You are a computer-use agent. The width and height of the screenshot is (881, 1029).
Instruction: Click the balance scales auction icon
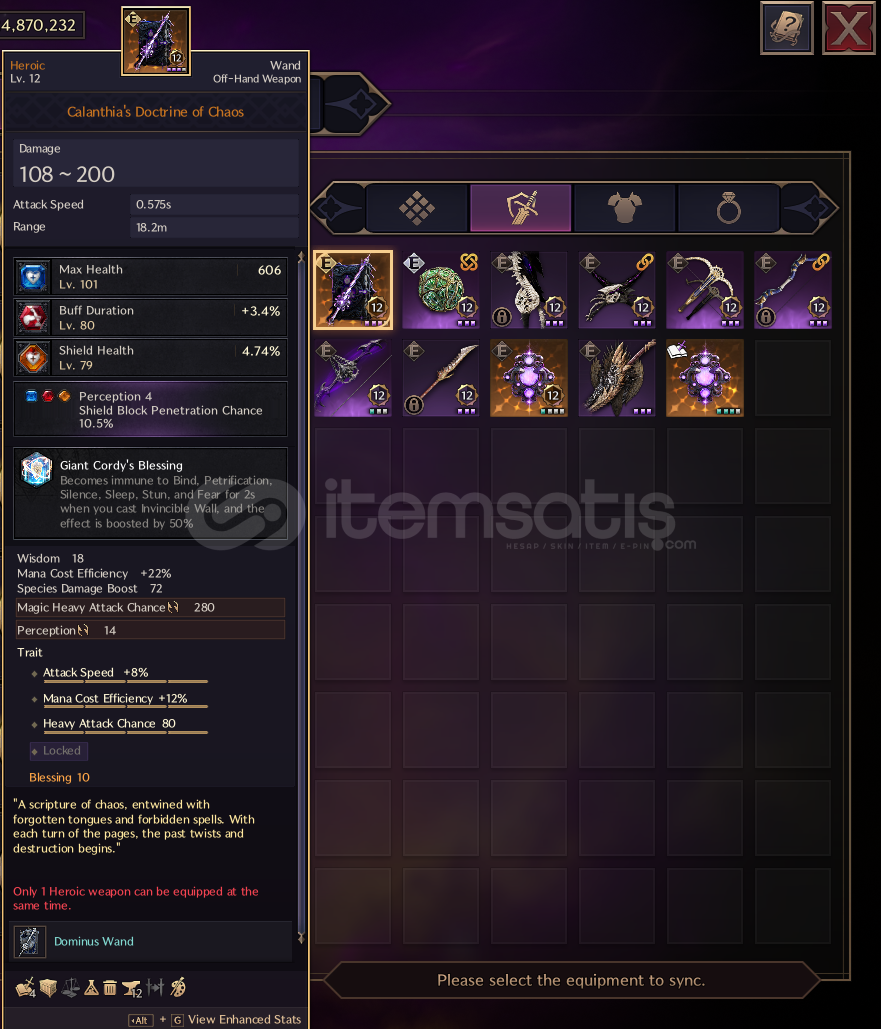pyautogui.click(x=70, y=987)
